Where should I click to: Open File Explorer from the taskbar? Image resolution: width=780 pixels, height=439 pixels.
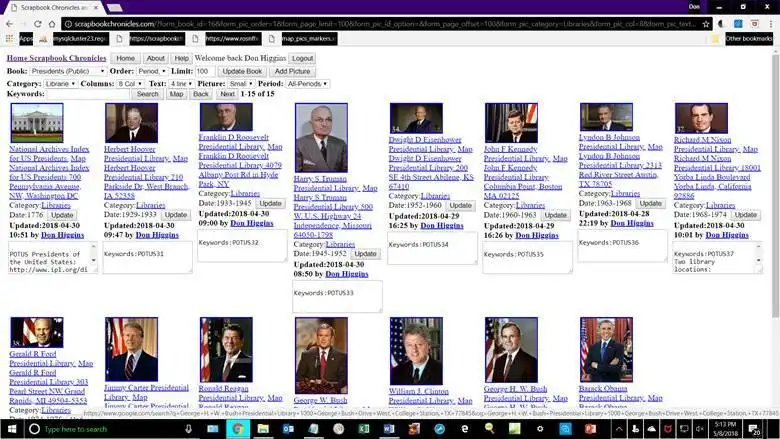263,429
